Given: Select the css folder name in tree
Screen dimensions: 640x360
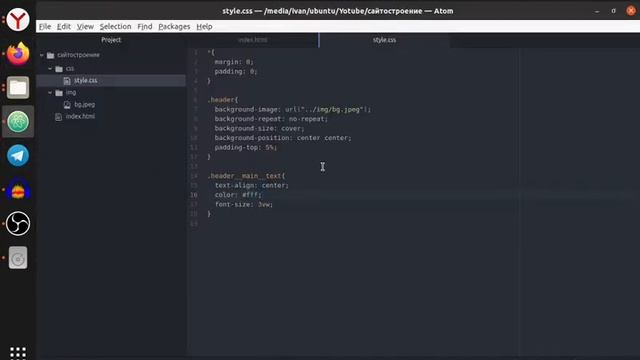Looking at the screenshot, I should (x=70, y=69).
